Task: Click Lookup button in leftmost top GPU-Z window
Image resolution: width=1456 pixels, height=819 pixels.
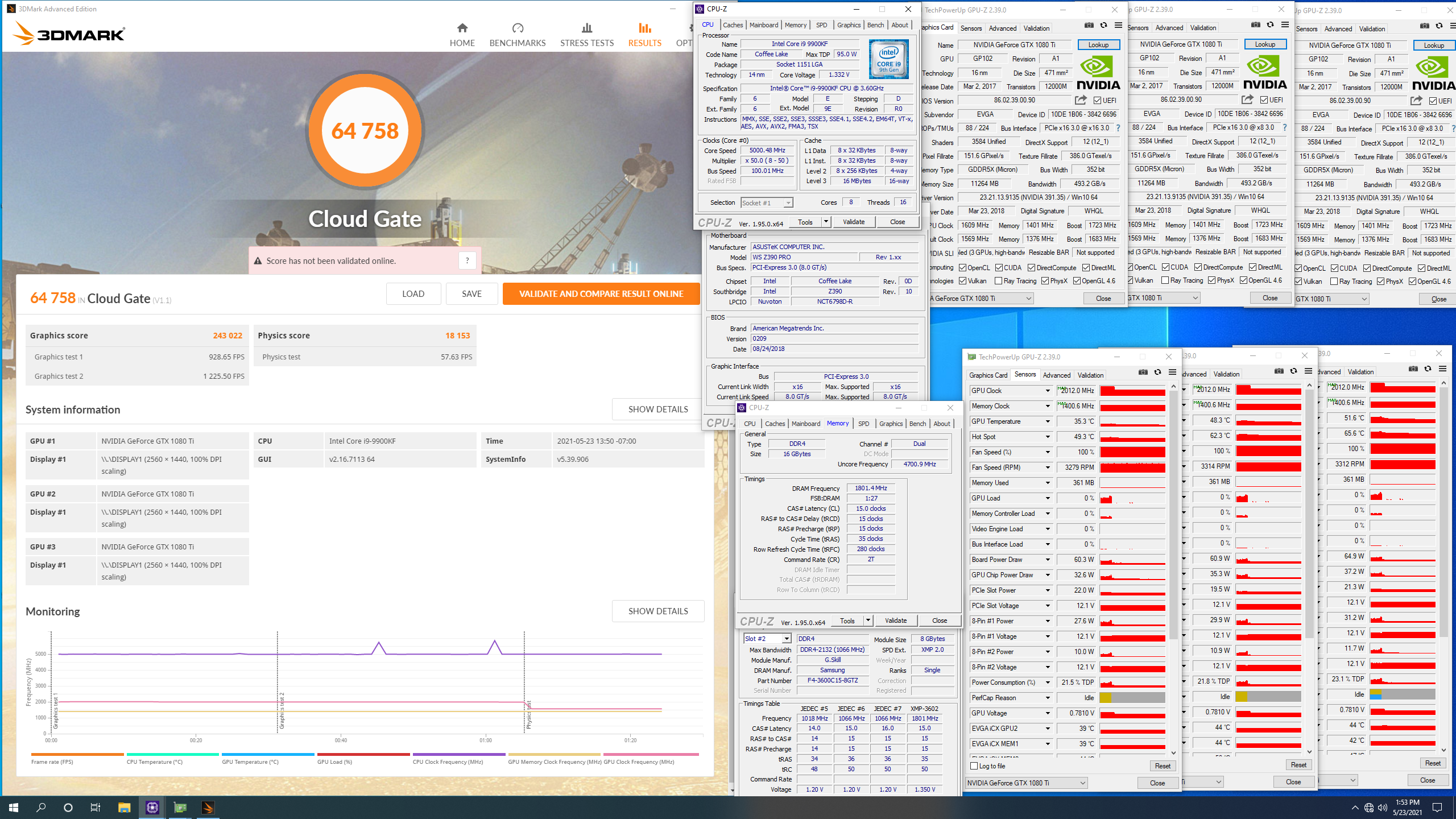Action: point(1098,45)
